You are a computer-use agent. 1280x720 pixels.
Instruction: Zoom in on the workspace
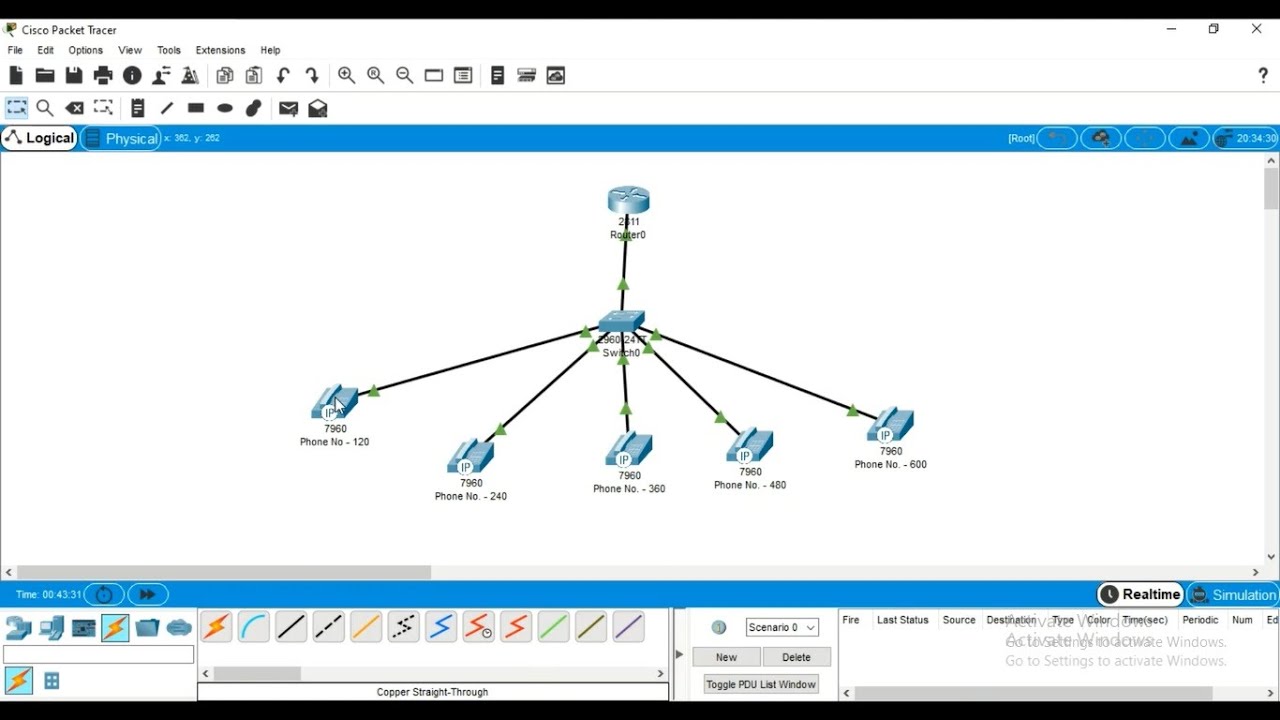pos(347,76)
